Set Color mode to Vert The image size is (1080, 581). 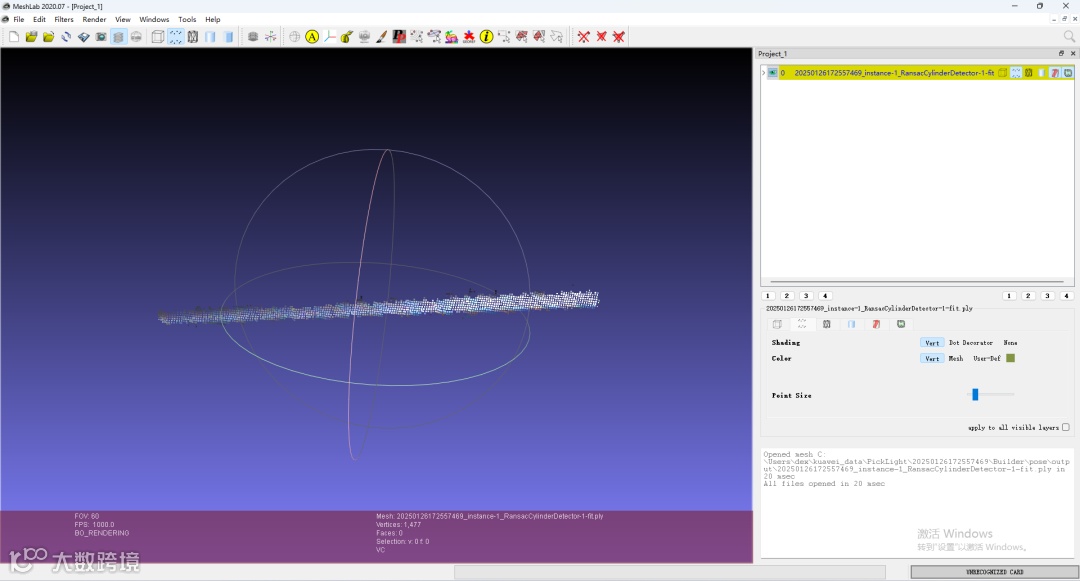tap(932, 359)
